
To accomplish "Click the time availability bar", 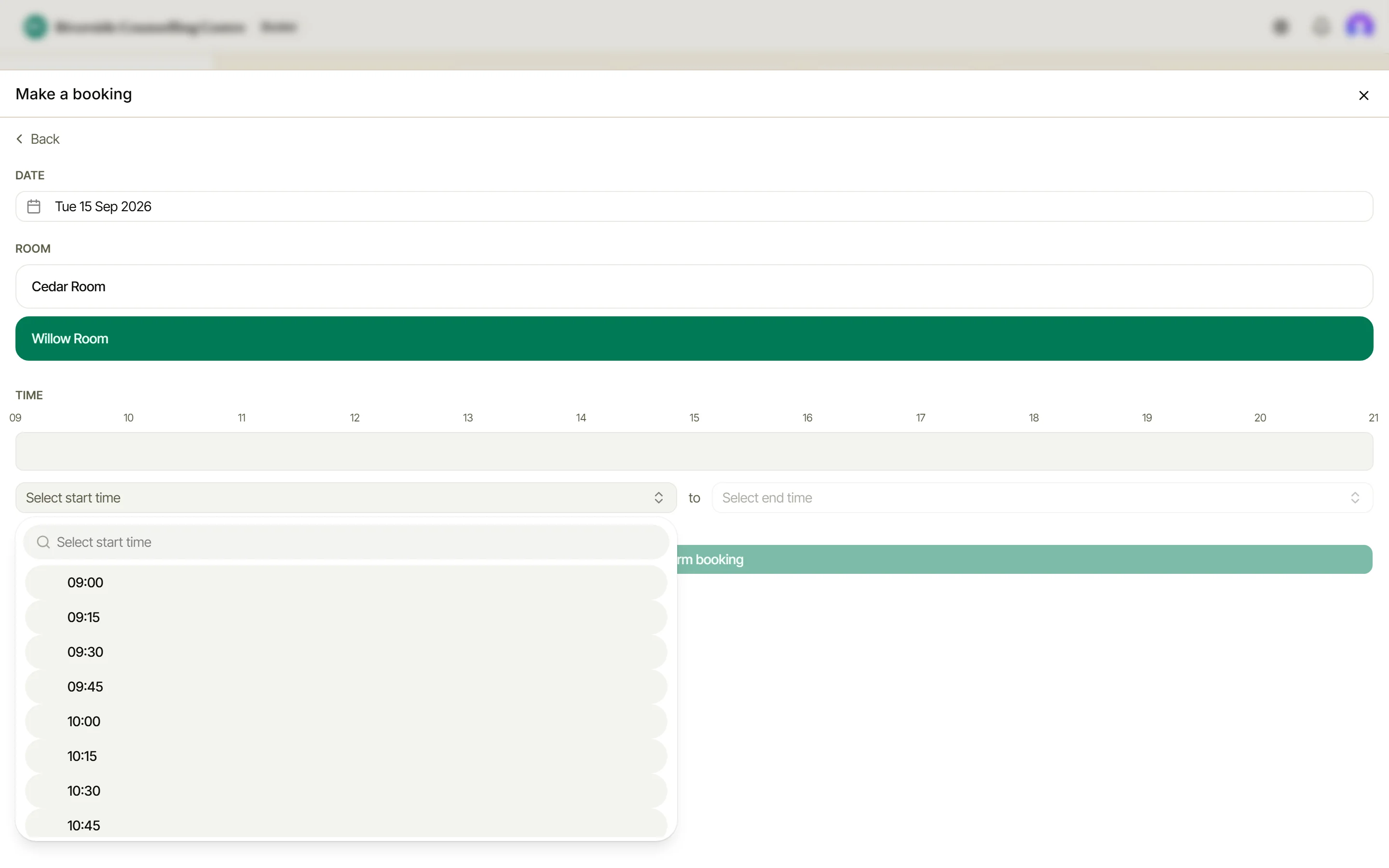I will click(694, 451).
